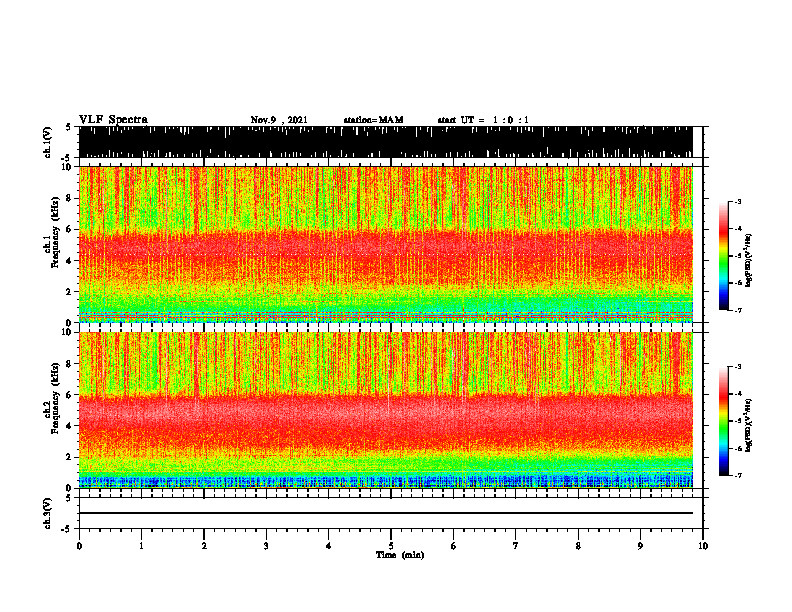792x612 pixels.
Task: Click the "VLF Spectra" title text
Action: (113, 119)
